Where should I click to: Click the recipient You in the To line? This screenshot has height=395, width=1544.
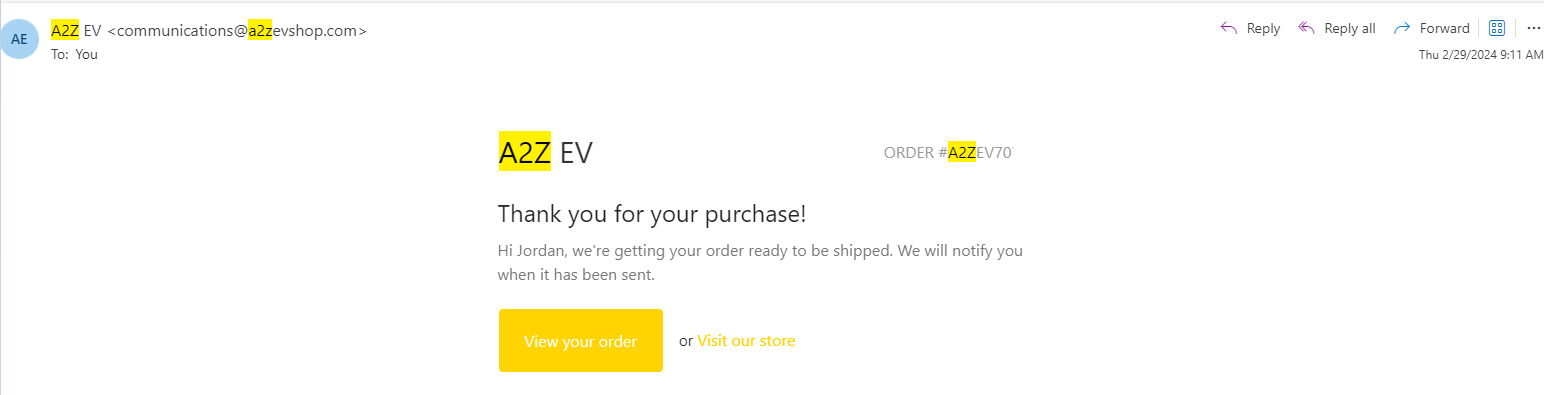87,54
